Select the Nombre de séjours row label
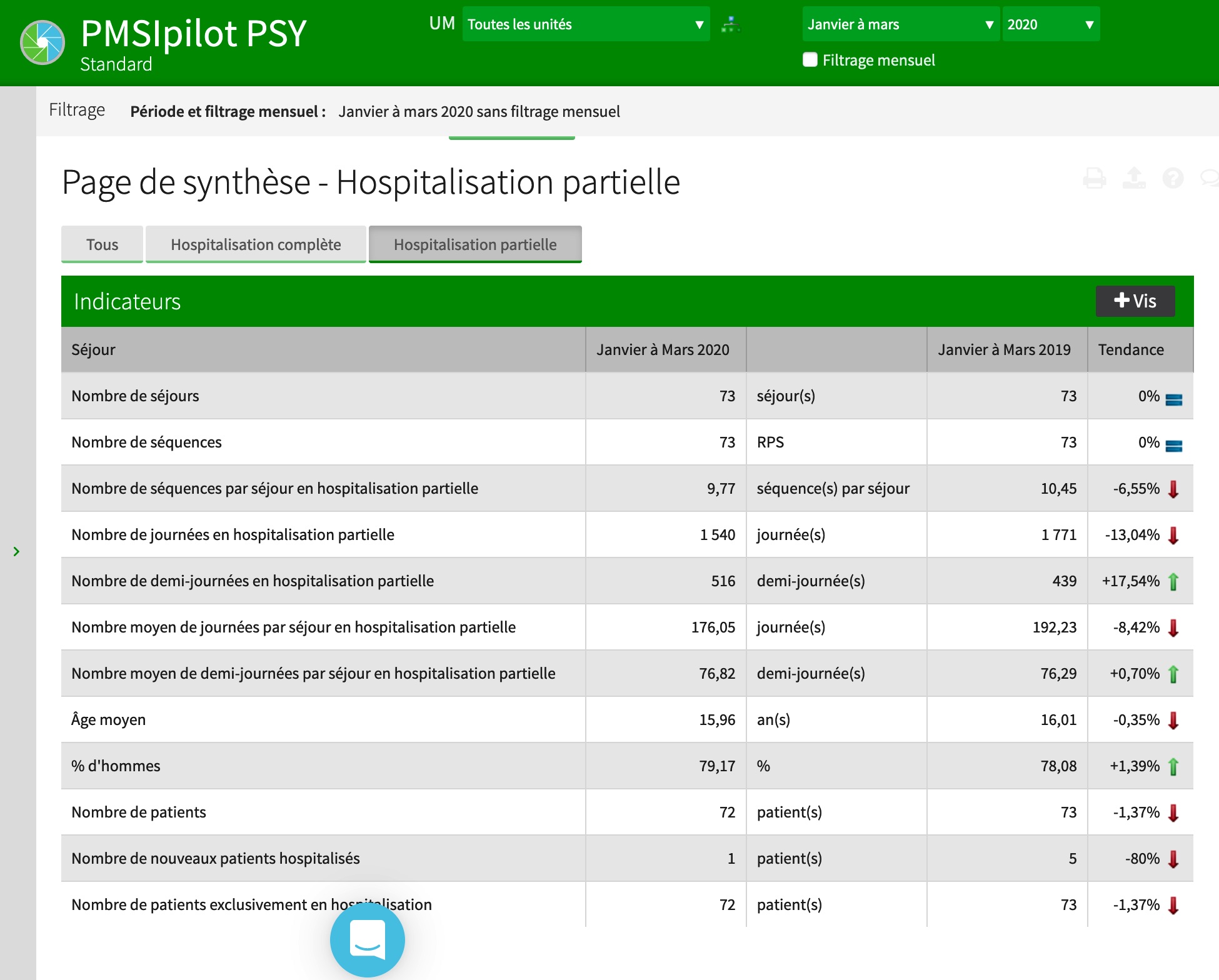 click(x=135, y=396)
